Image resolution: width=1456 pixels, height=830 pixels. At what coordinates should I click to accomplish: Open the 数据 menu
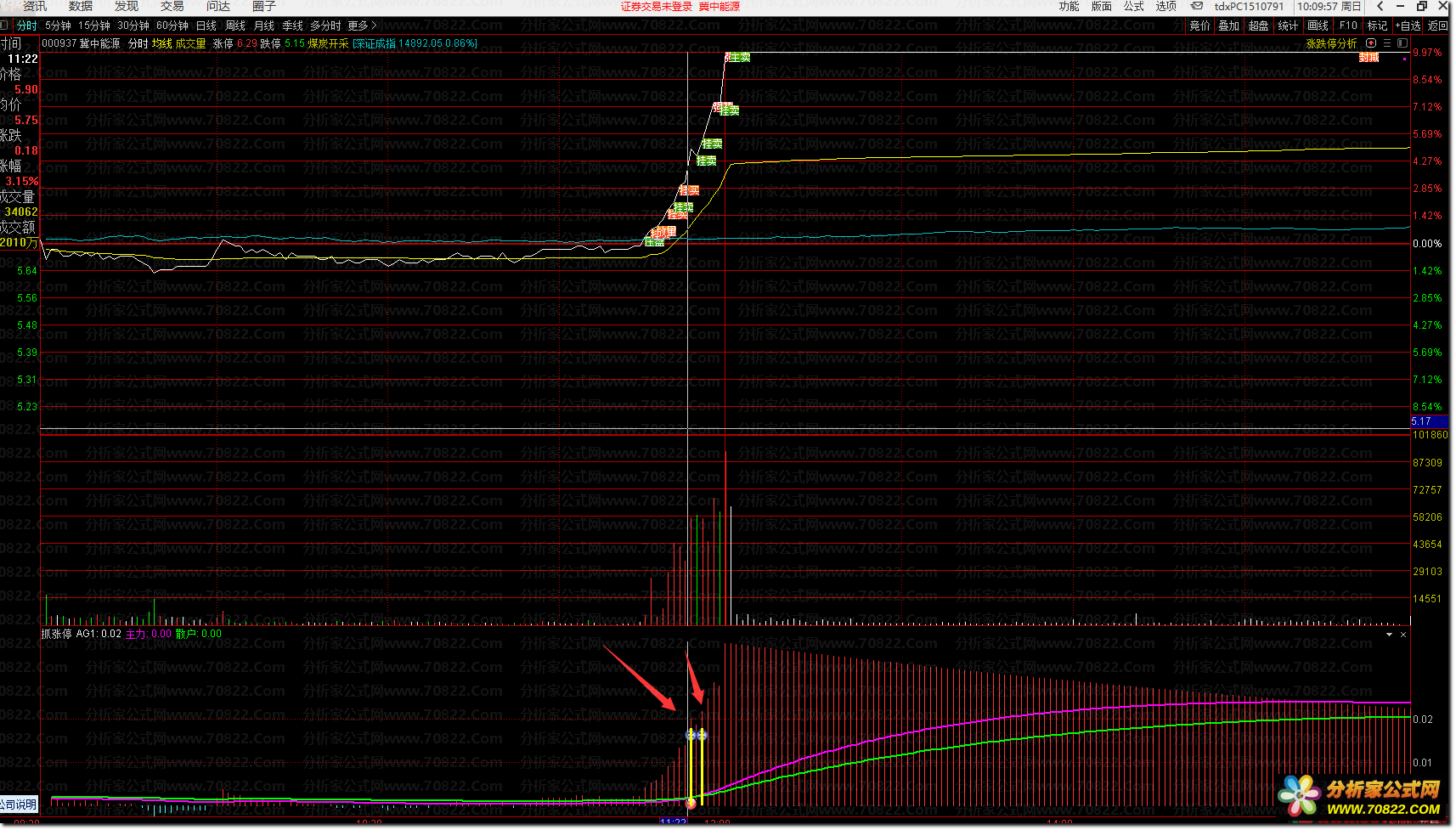tap(81, 6)
